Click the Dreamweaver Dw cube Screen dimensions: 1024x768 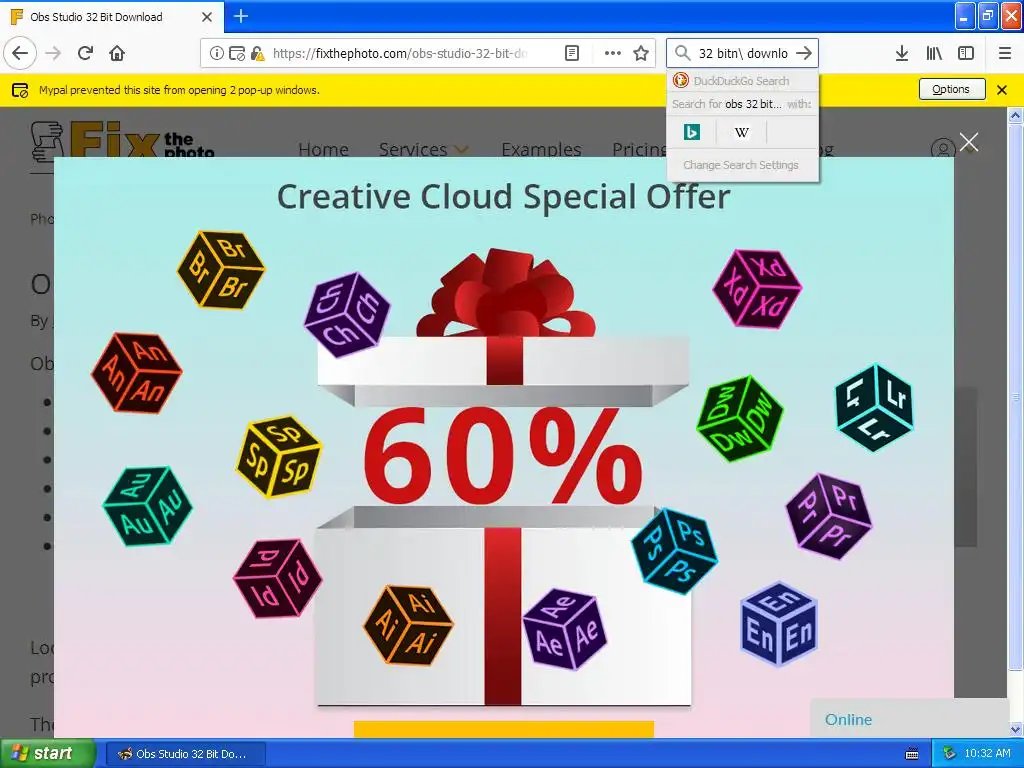coord(740,419)
